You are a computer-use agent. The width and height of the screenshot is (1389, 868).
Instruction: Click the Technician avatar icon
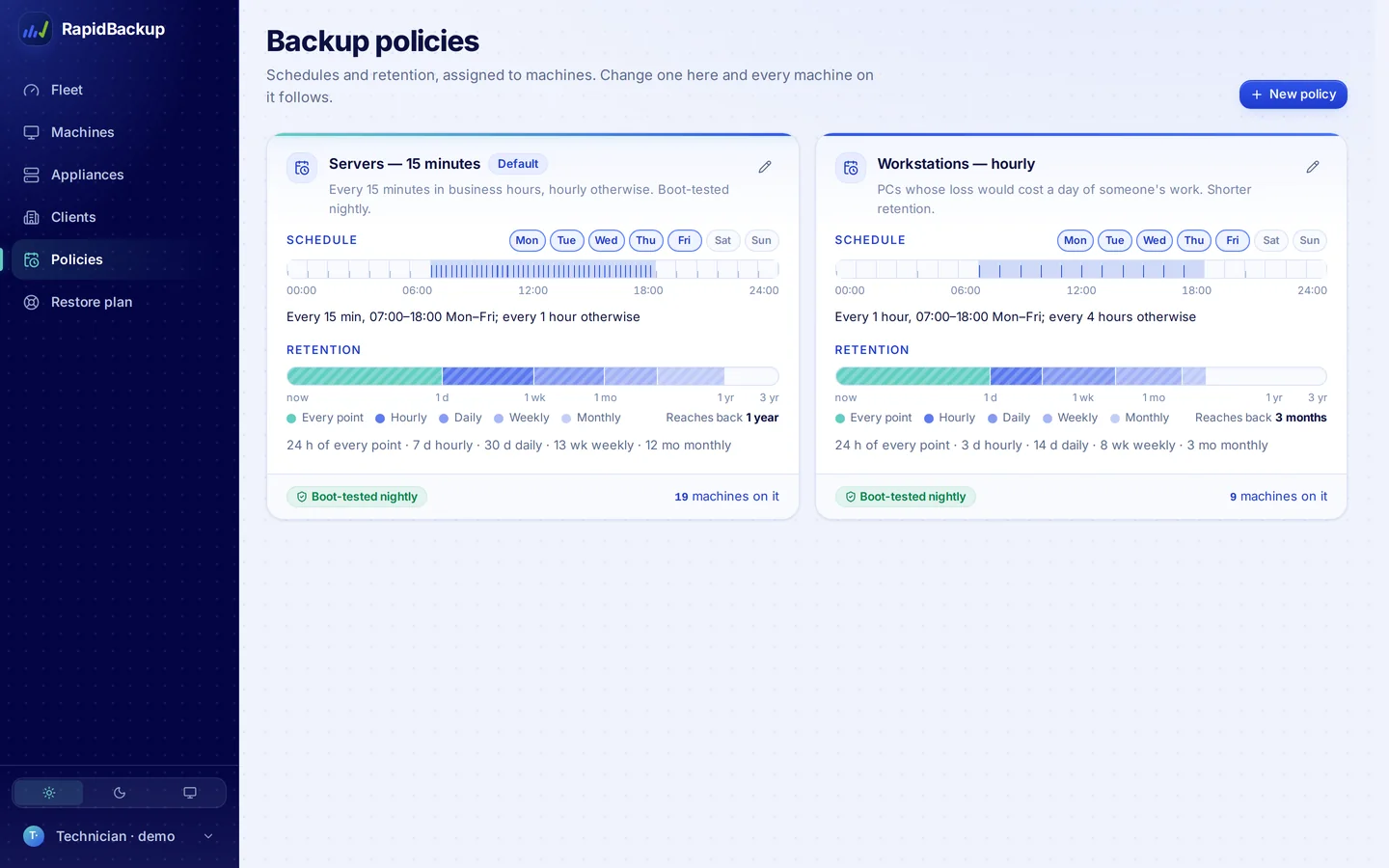(34, 836)
